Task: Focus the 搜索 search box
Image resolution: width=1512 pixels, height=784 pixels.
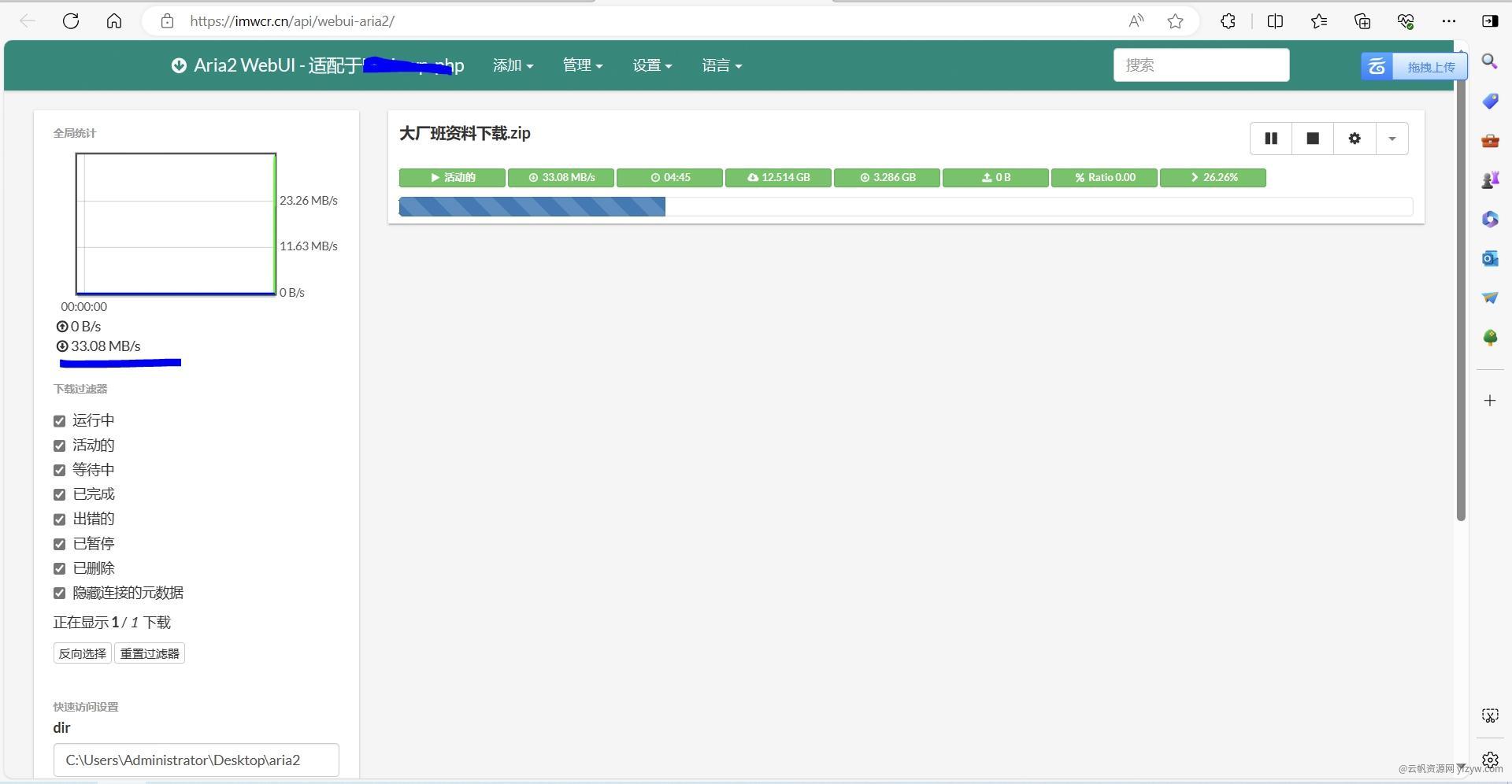Action: click(x=1201, y=65)
